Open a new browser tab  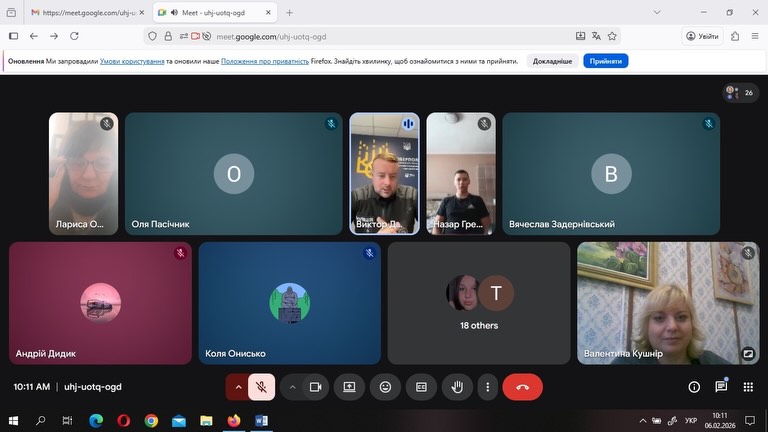click(x=290, y=13)
